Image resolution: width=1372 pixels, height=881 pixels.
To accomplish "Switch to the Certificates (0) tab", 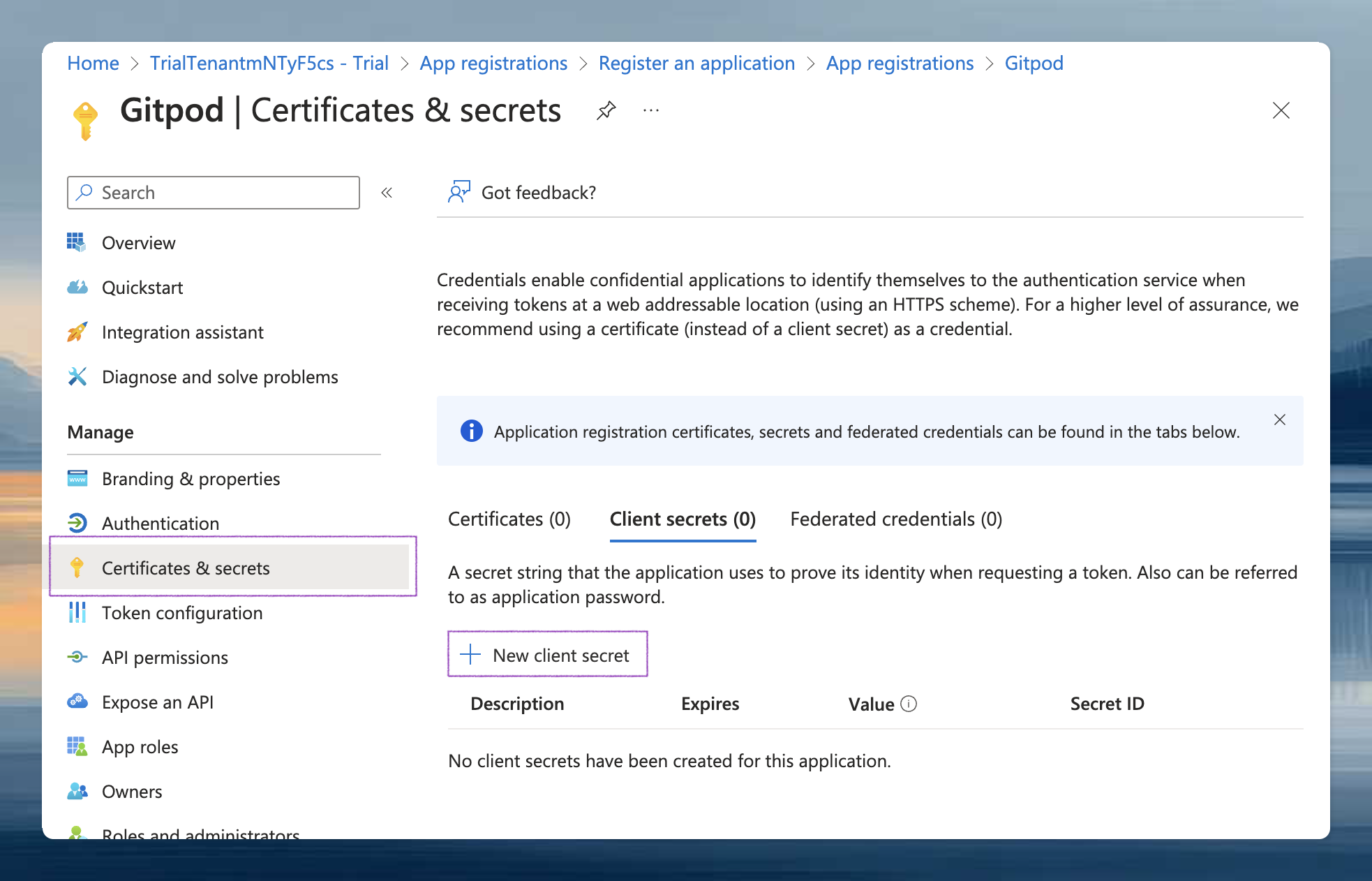I will tap(509, 519).
